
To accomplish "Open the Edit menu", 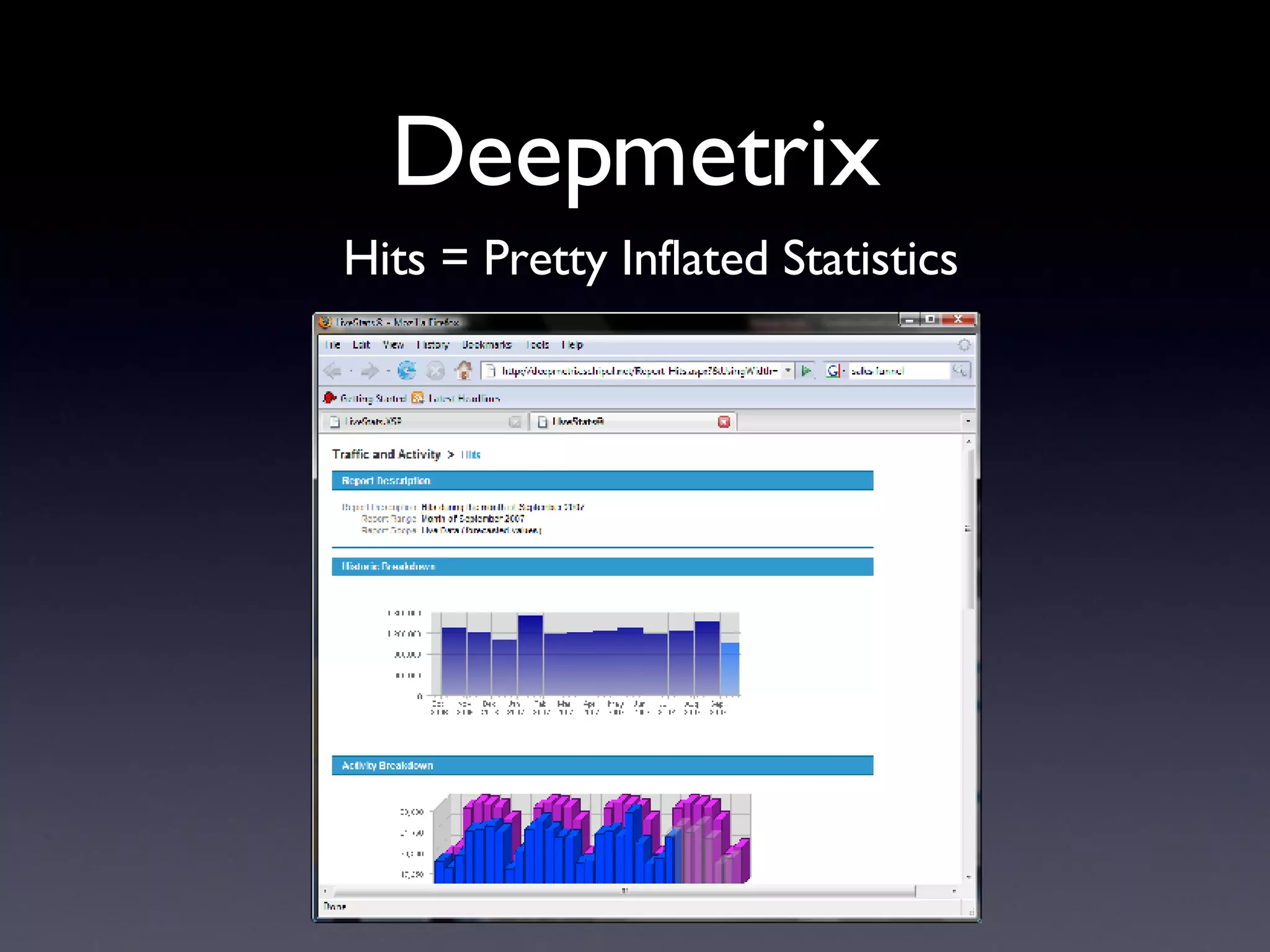I will [361, 345].
